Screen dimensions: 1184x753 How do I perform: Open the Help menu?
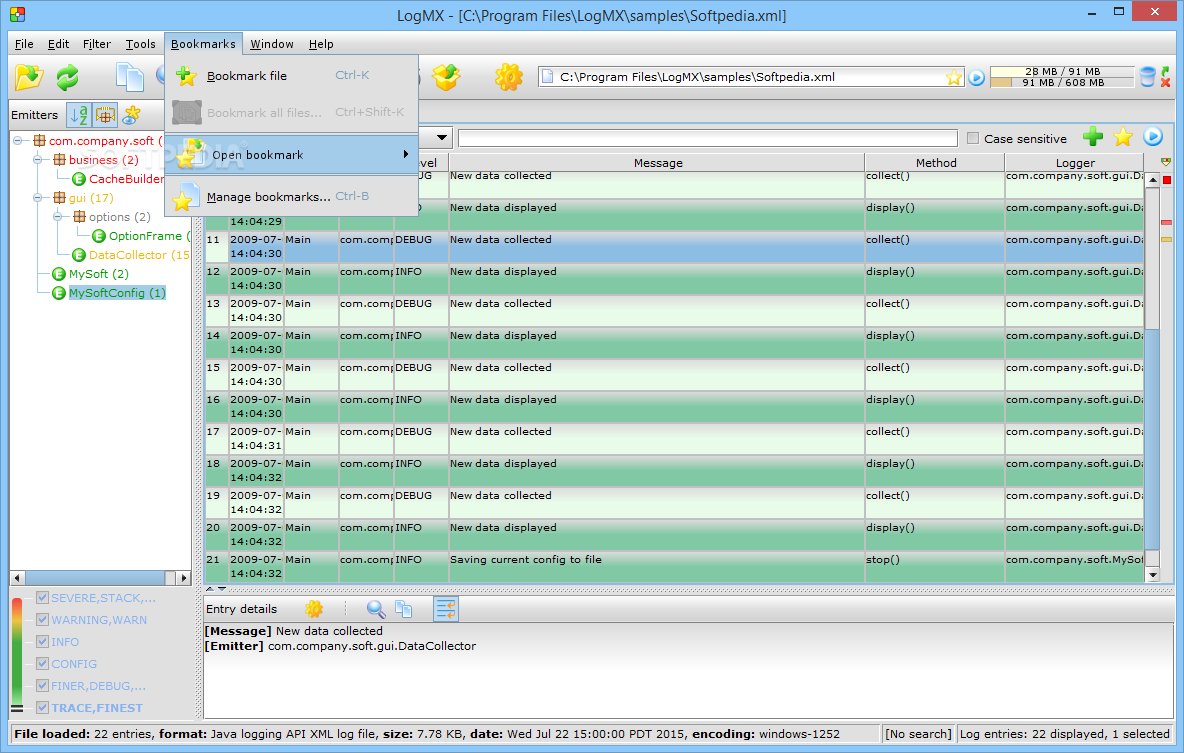click(x=321, y=44)
